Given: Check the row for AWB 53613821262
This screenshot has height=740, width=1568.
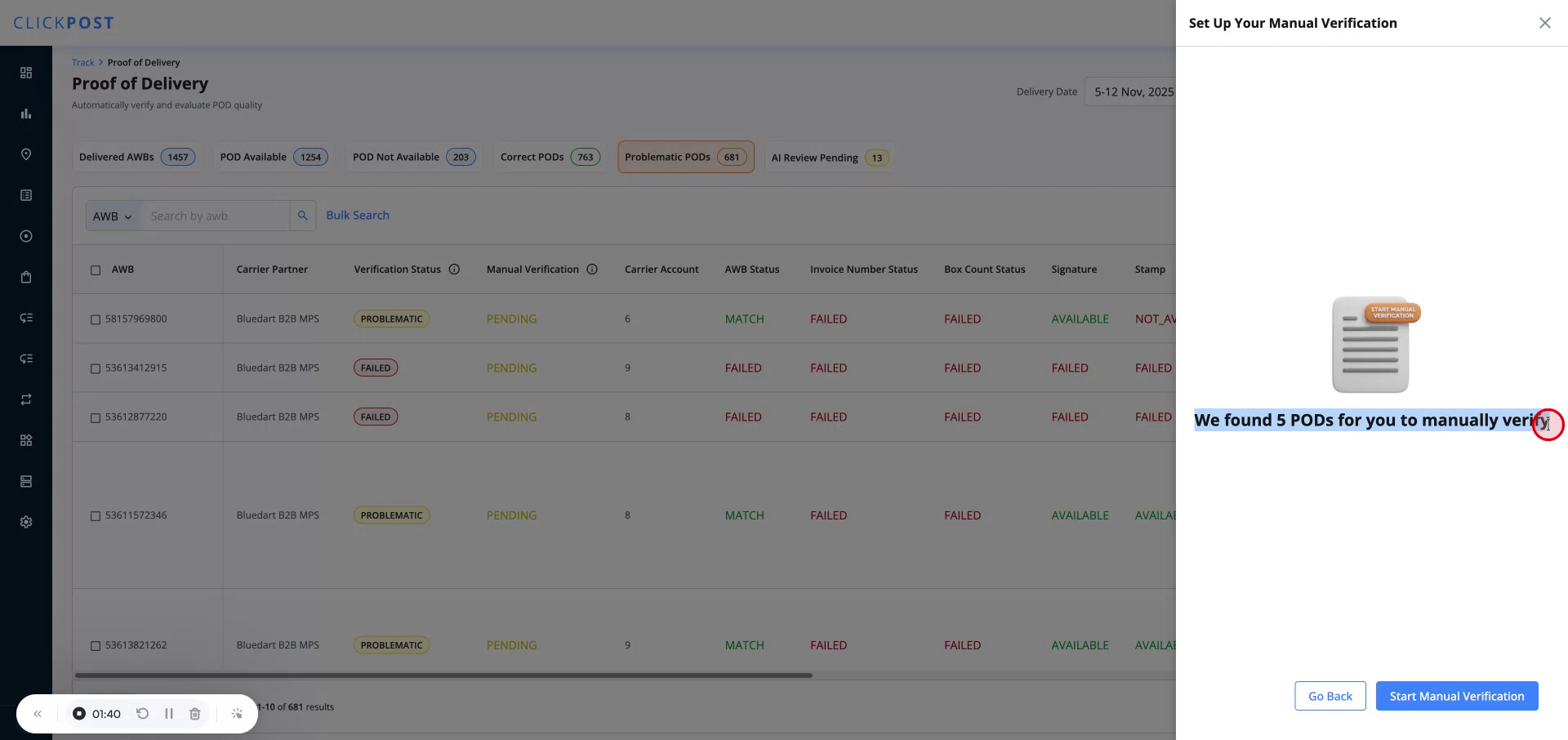Looking at the screenshot, I should point(96,645).
